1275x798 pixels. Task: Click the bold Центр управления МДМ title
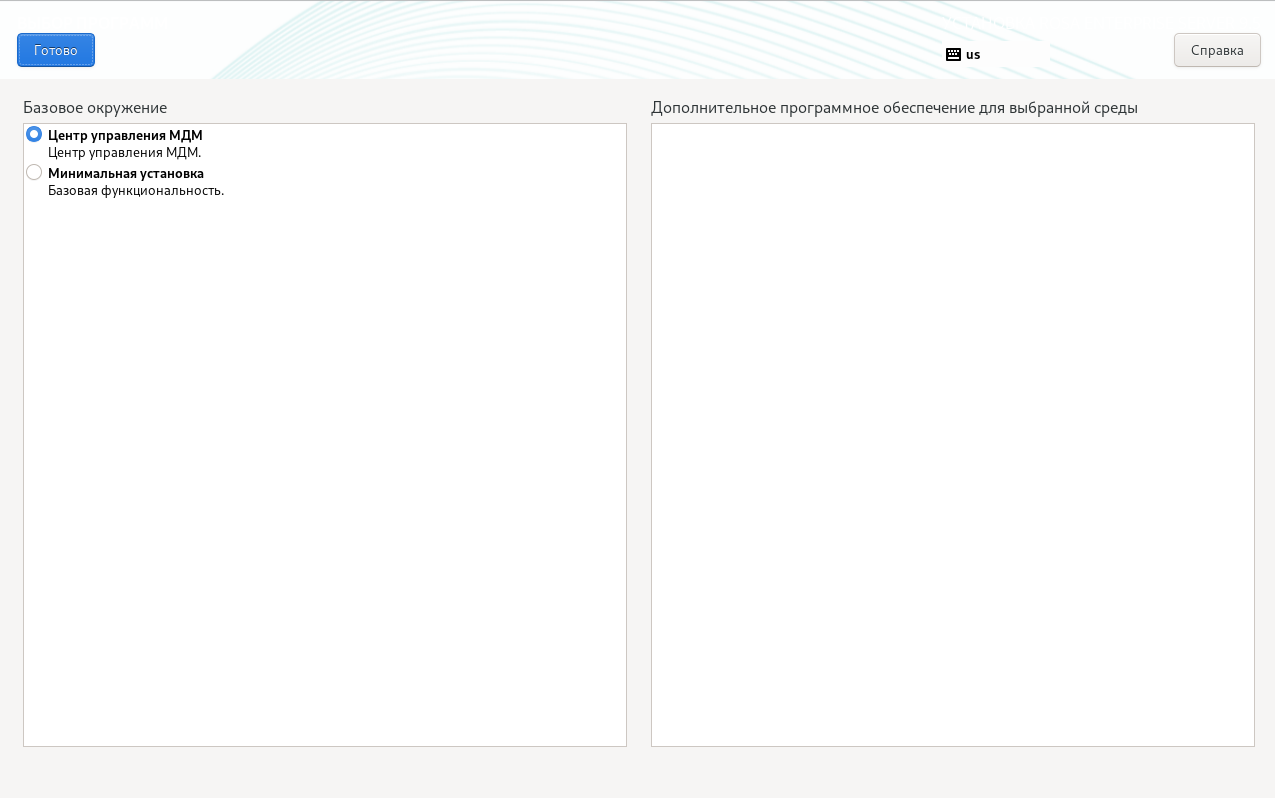[125, 135]
